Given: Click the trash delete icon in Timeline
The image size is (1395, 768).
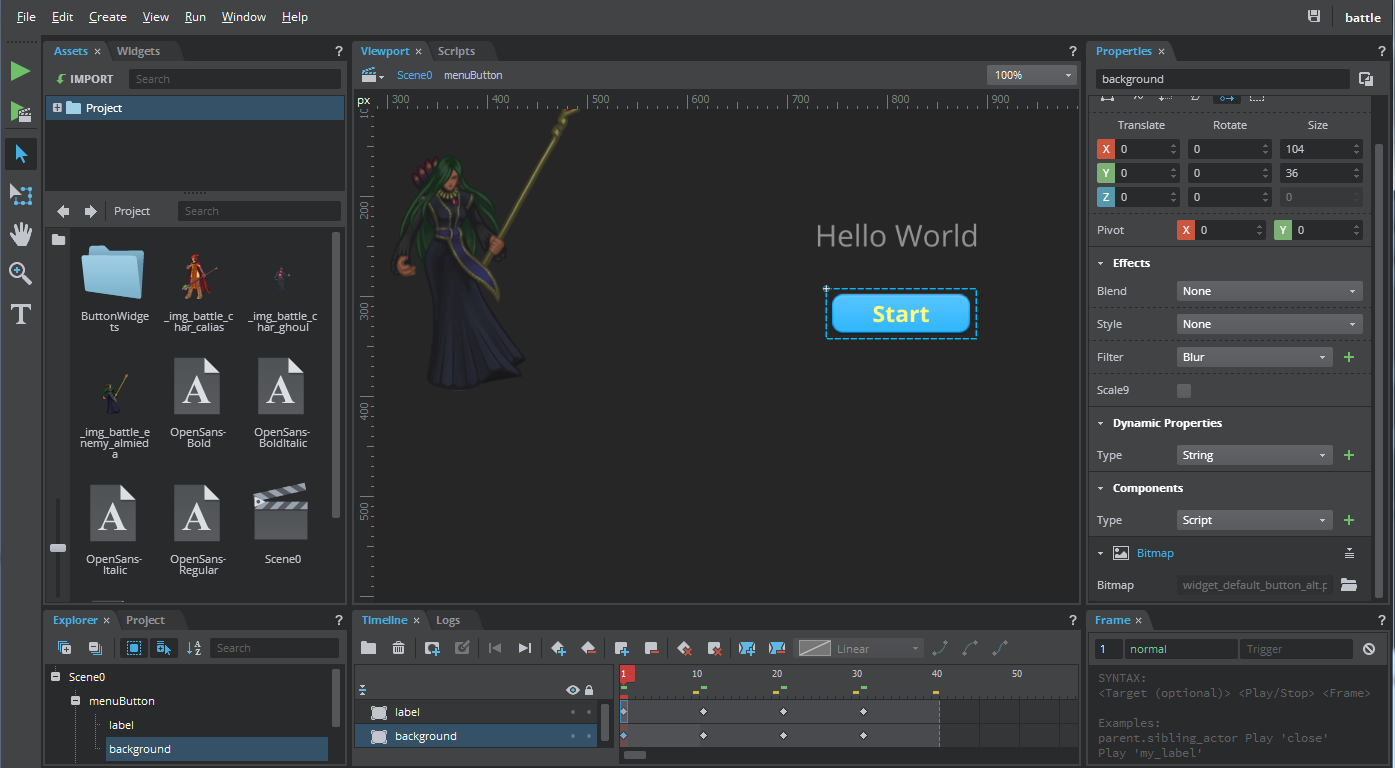Looking at the screenshot, I should pos(398,648).
